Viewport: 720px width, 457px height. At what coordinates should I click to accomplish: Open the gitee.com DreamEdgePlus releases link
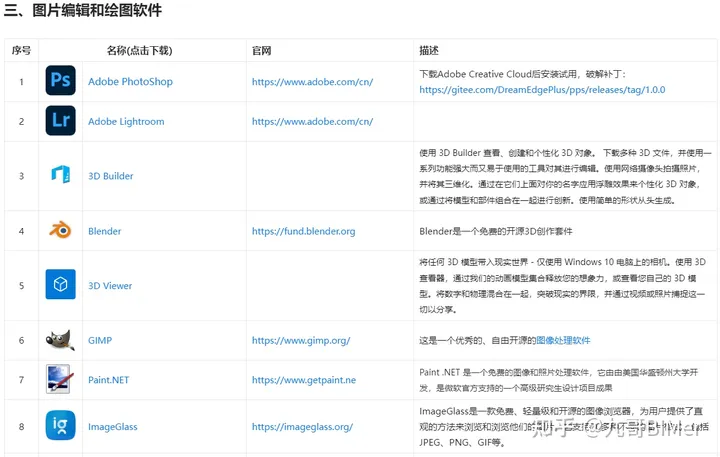(x=542, y=90)
